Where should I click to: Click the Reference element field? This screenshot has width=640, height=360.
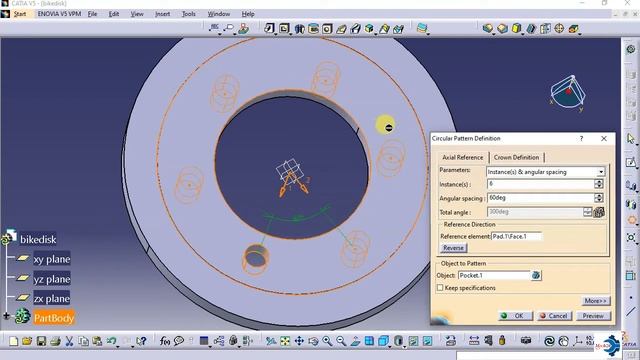[x=516, y=236]
